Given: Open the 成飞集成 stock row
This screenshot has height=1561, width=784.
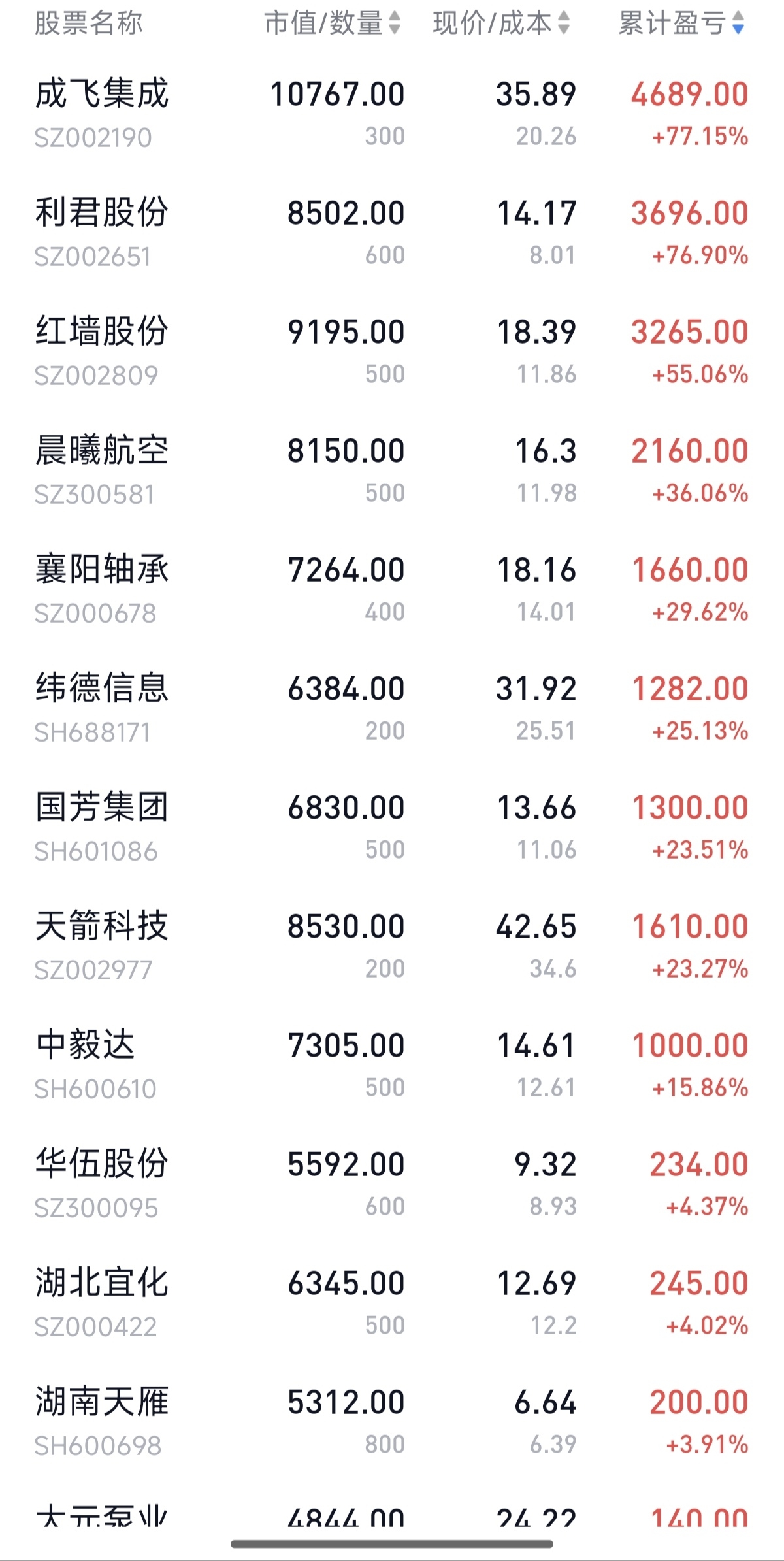Looking at the screenshot, I should tap(392, 114).
